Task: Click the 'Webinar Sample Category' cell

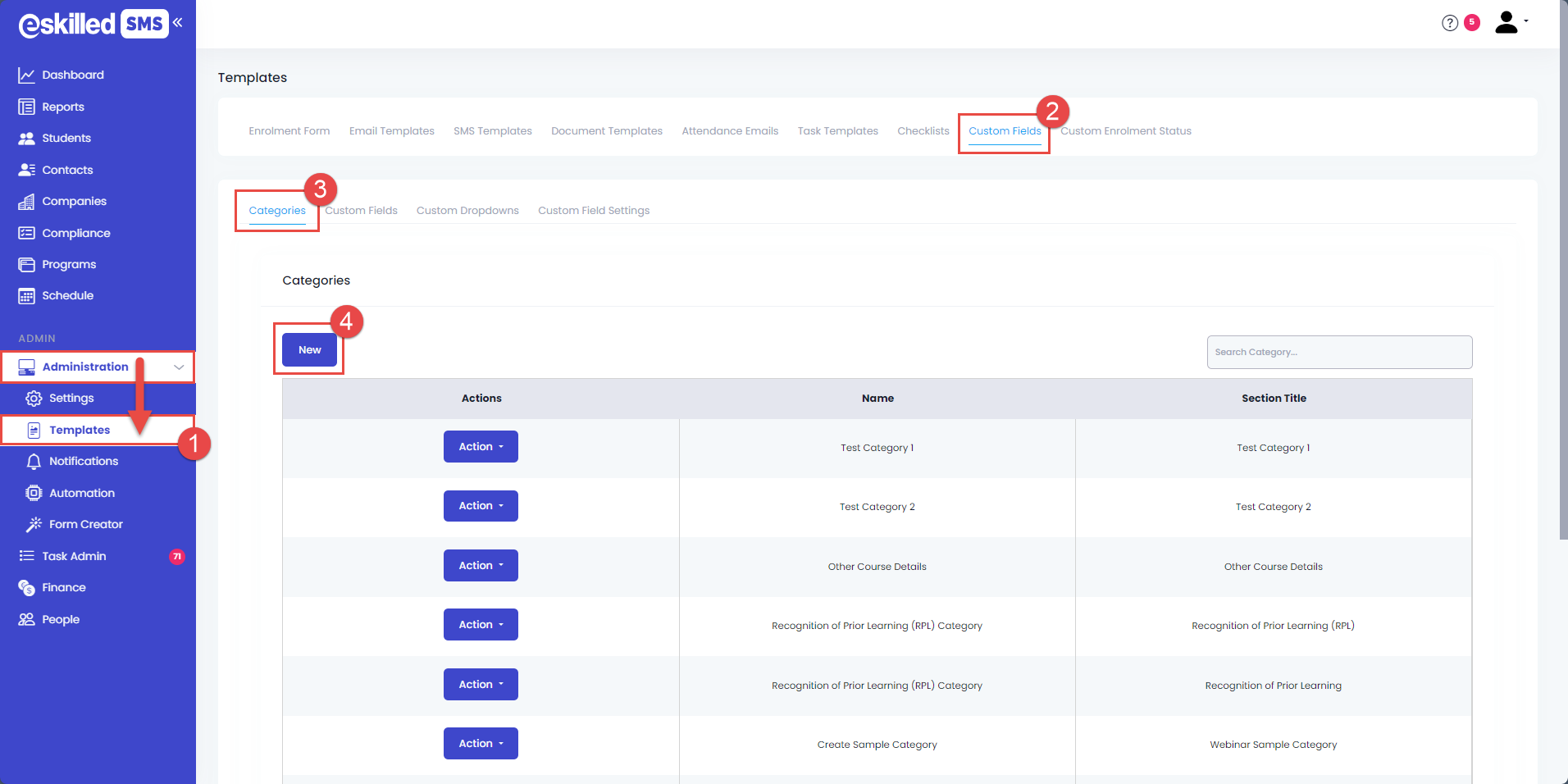Action: [1273, 745]
